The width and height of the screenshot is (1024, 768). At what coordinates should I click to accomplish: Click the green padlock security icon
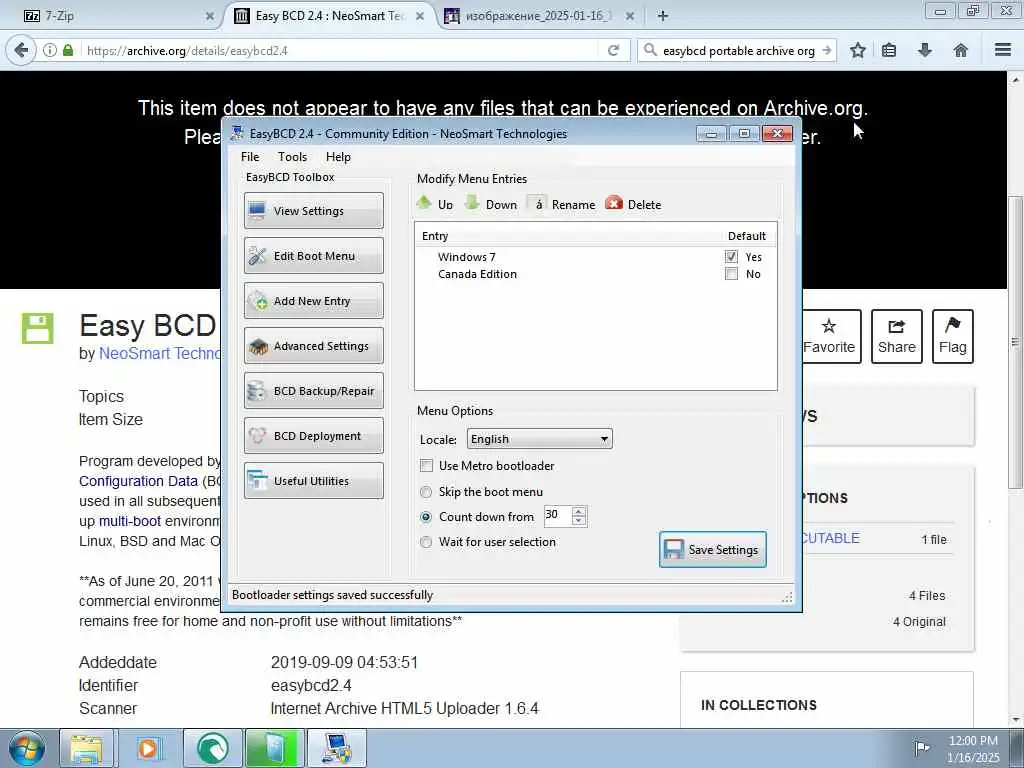68,50
